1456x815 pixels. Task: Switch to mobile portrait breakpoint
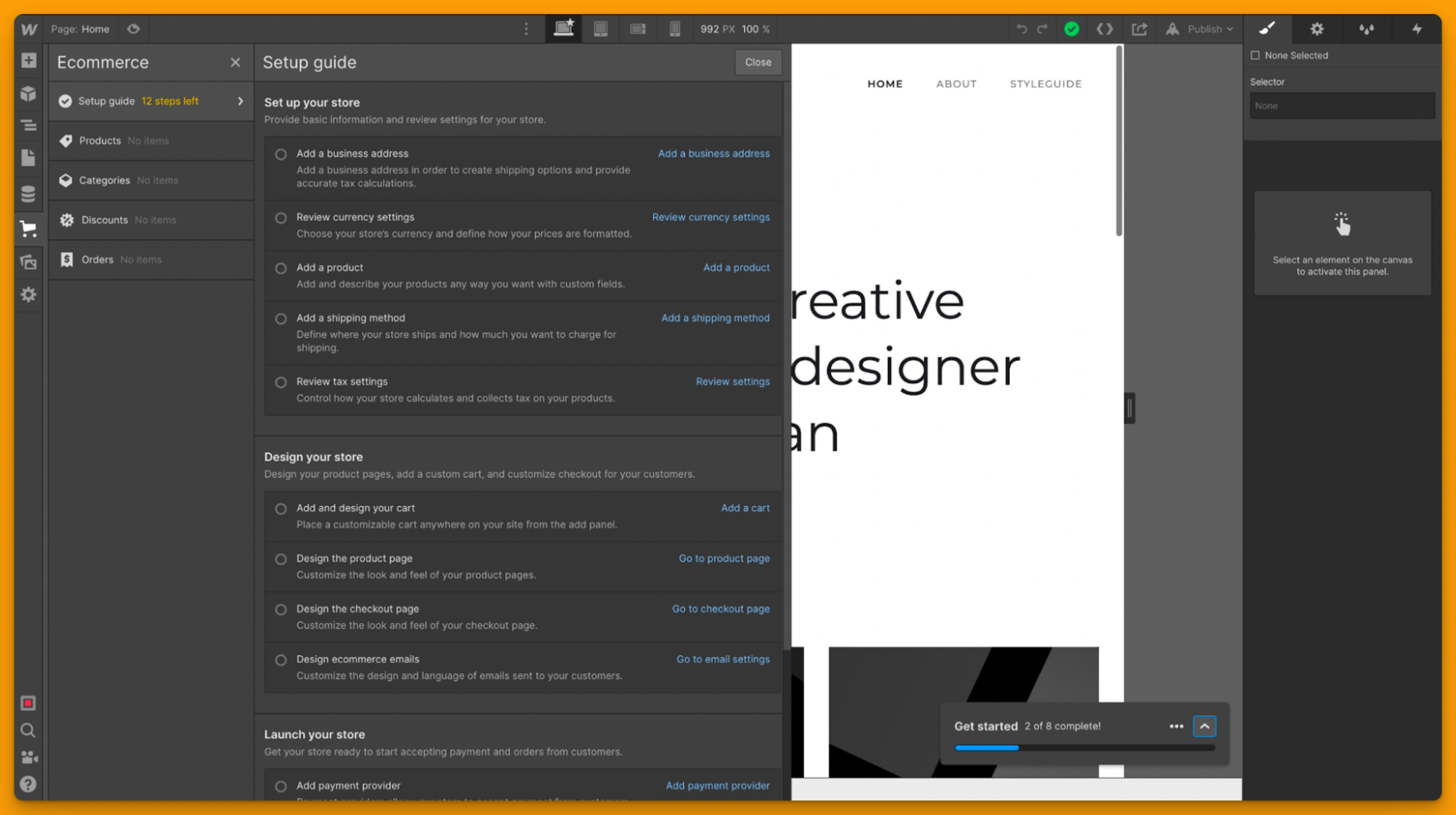point(675,28)
